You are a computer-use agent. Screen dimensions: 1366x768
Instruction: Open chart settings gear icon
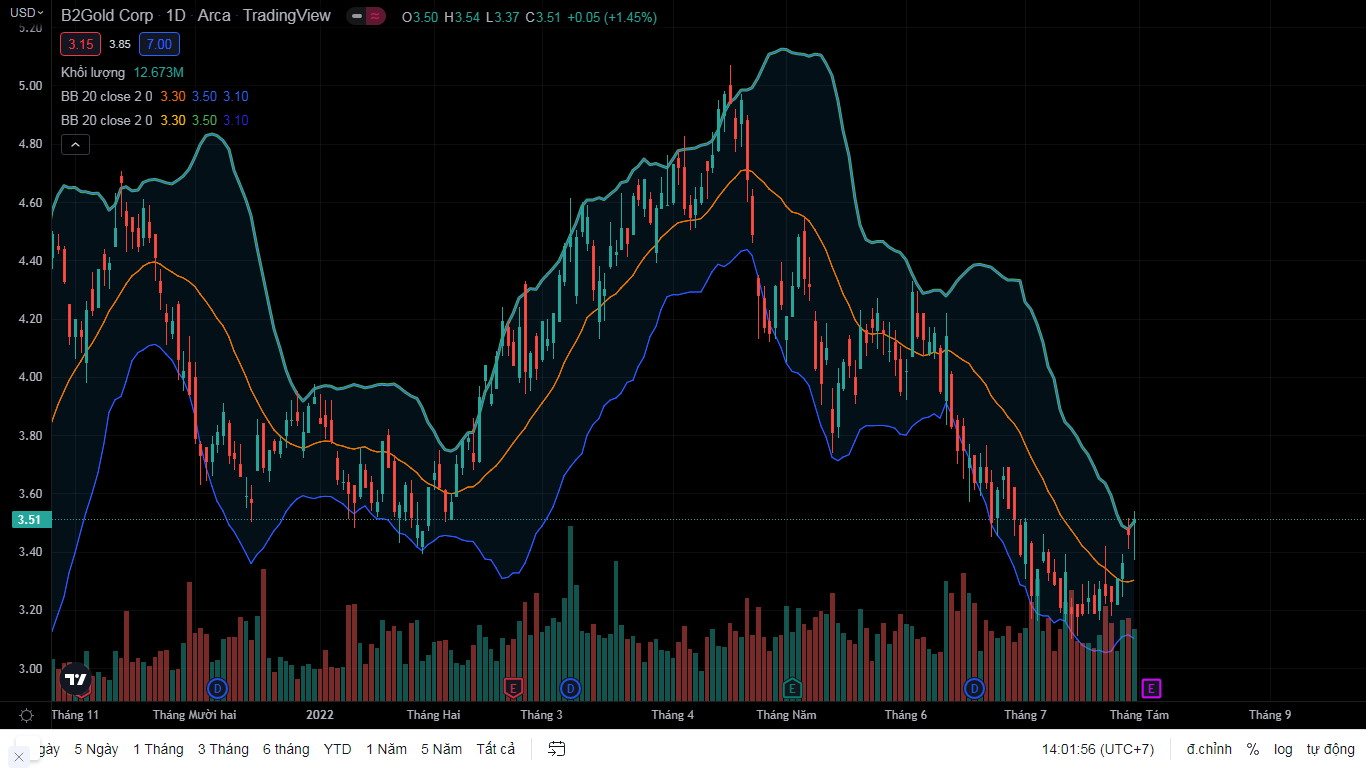(27, 715)
